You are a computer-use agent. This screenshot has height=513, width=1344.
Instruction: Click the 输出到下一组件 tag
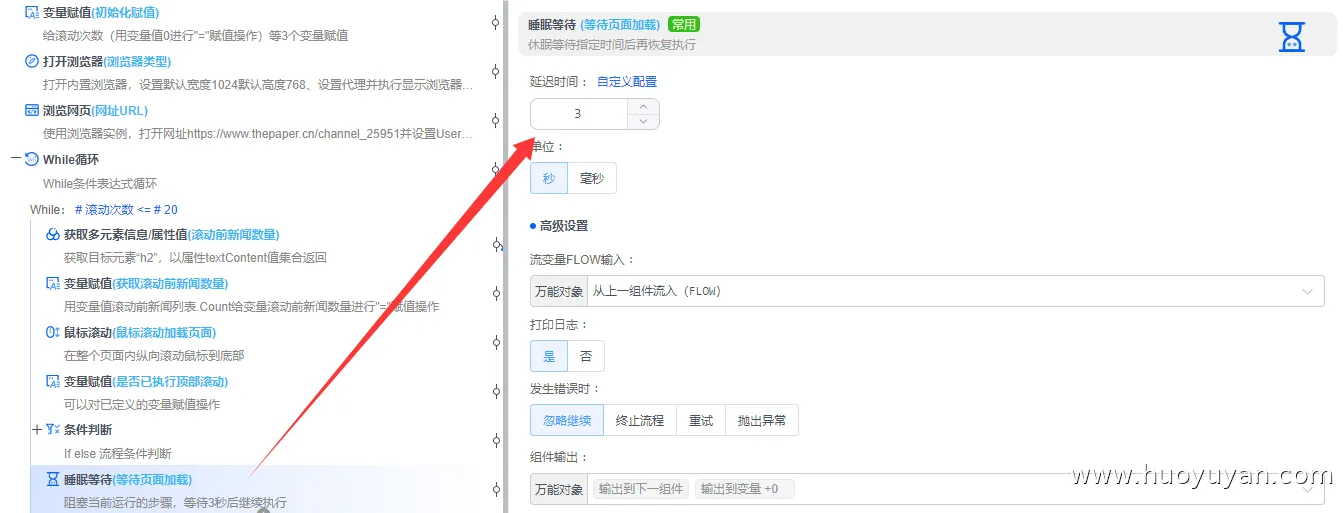[641, 489]
